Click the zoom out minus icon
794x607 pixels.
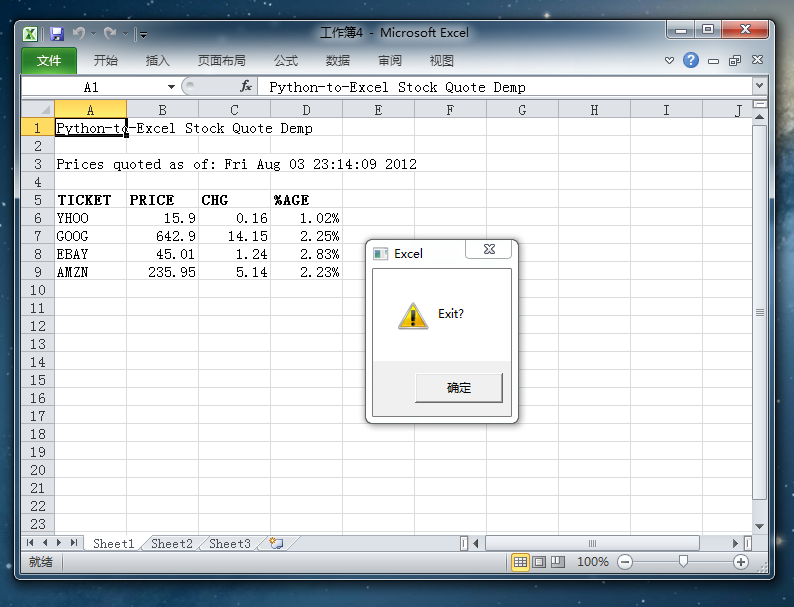pos(625,562)
